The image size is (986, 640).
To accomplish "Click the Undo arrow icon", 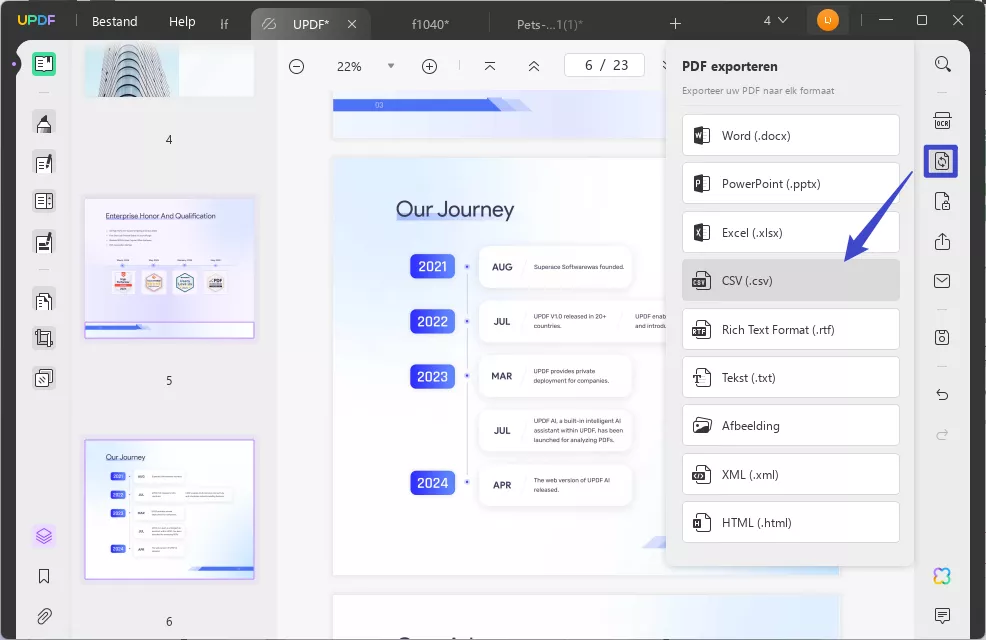I will click(x=942, y=395).
